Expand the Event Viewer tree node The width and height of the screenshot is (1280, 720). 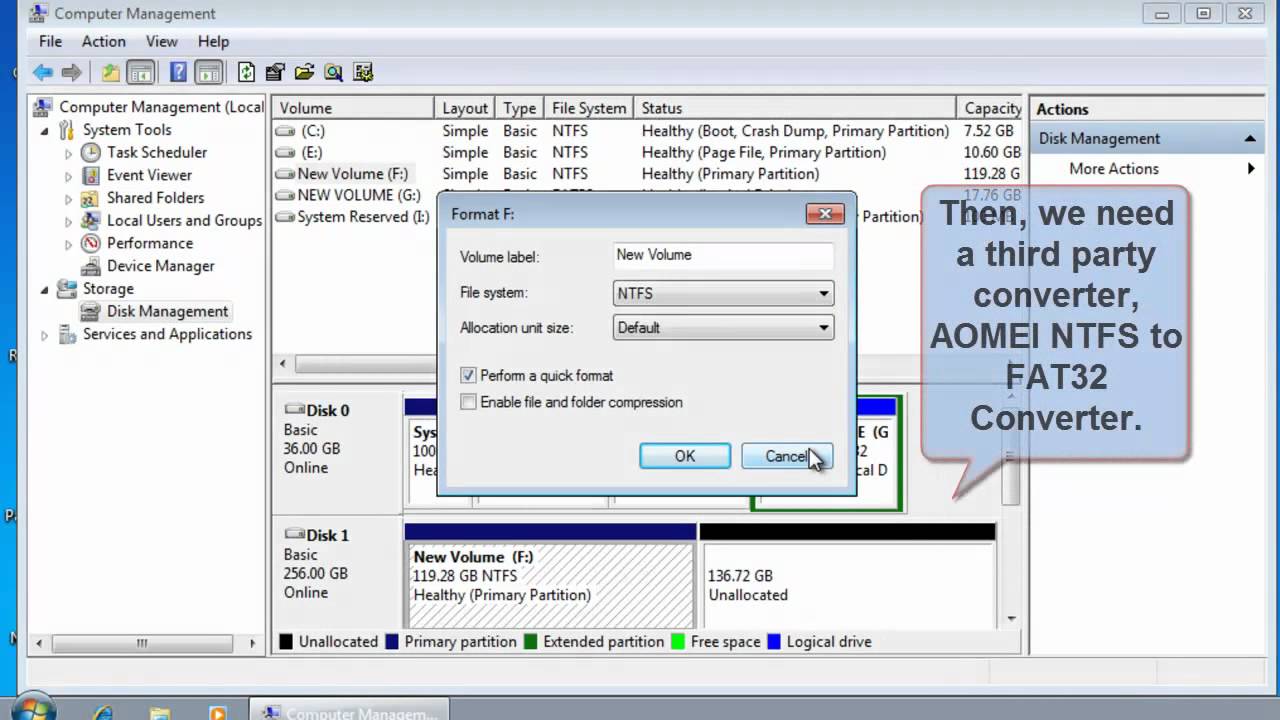point(68,175)
